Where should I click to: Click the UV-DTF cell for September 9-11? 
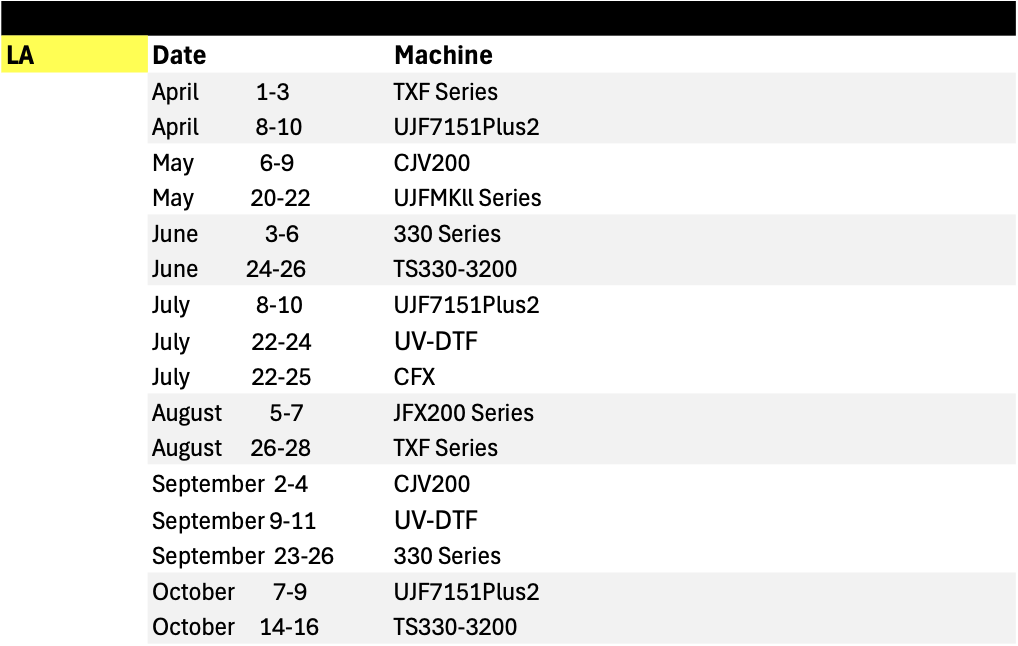(436, 520)
